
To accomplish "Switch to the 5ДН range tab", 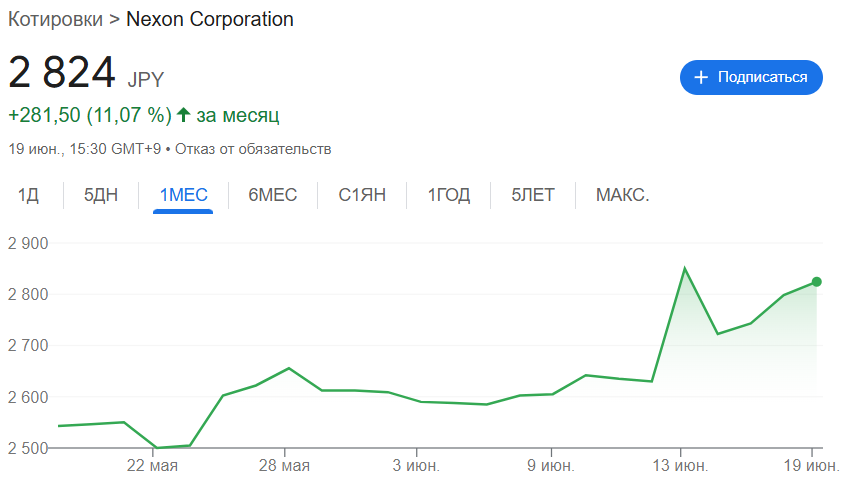I will click(x=101, y=195).
